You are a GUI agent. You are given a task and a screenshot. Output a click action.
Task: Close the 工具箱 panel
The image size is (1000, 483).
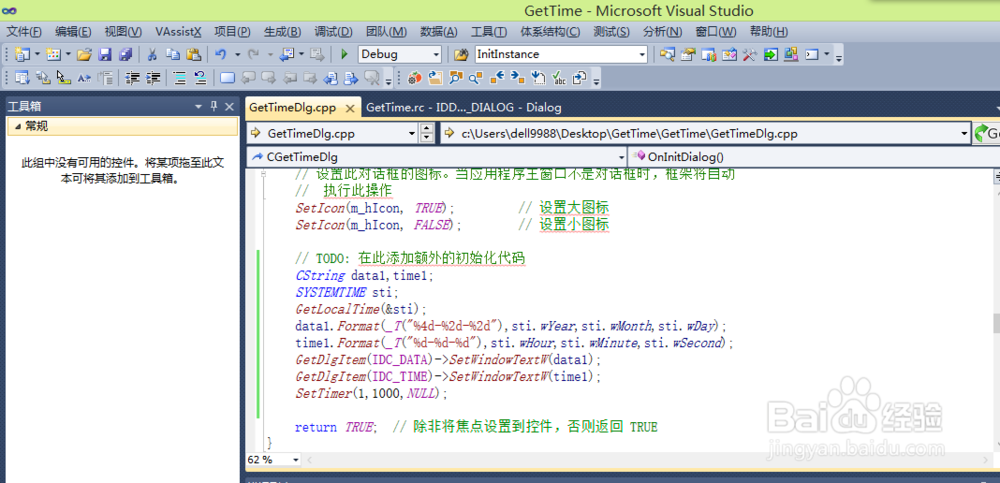point(230,107)
